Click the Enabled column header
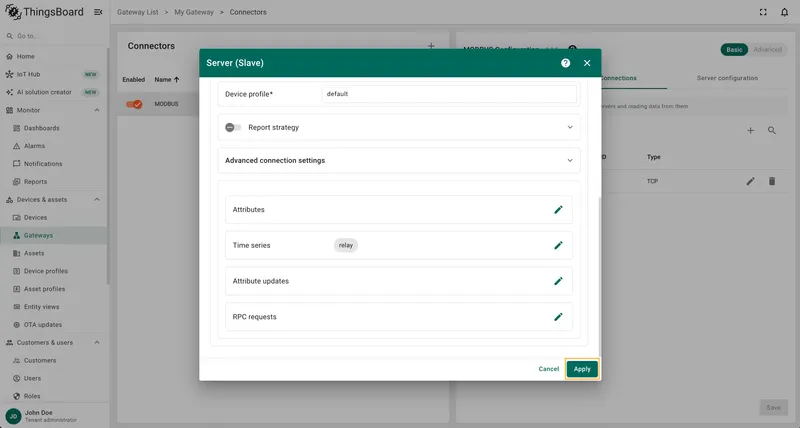The height and width of the screenshot is (428, 800). (134, 80)
